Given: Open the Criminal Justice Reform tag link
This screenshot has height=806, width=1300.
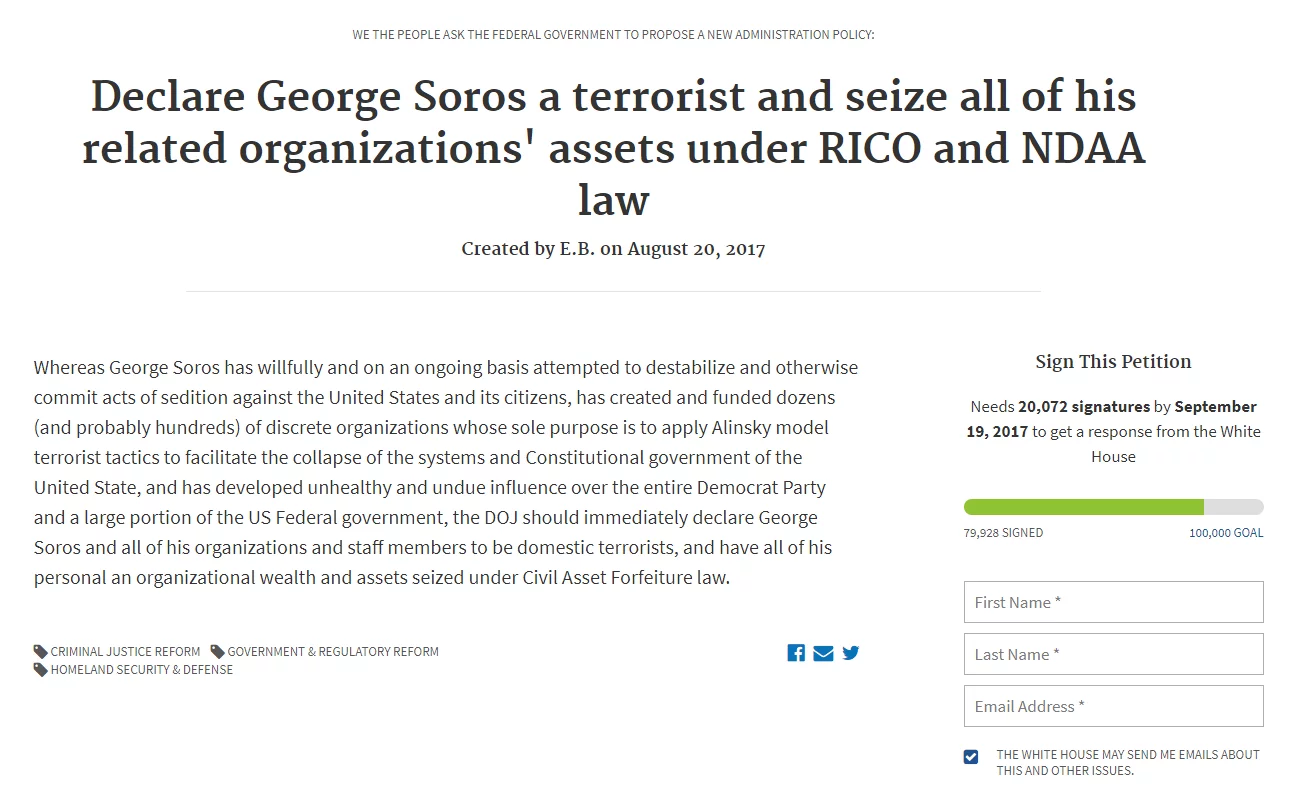Looking at the screenshot, I should pyautogui.click(x=125, y=652).
